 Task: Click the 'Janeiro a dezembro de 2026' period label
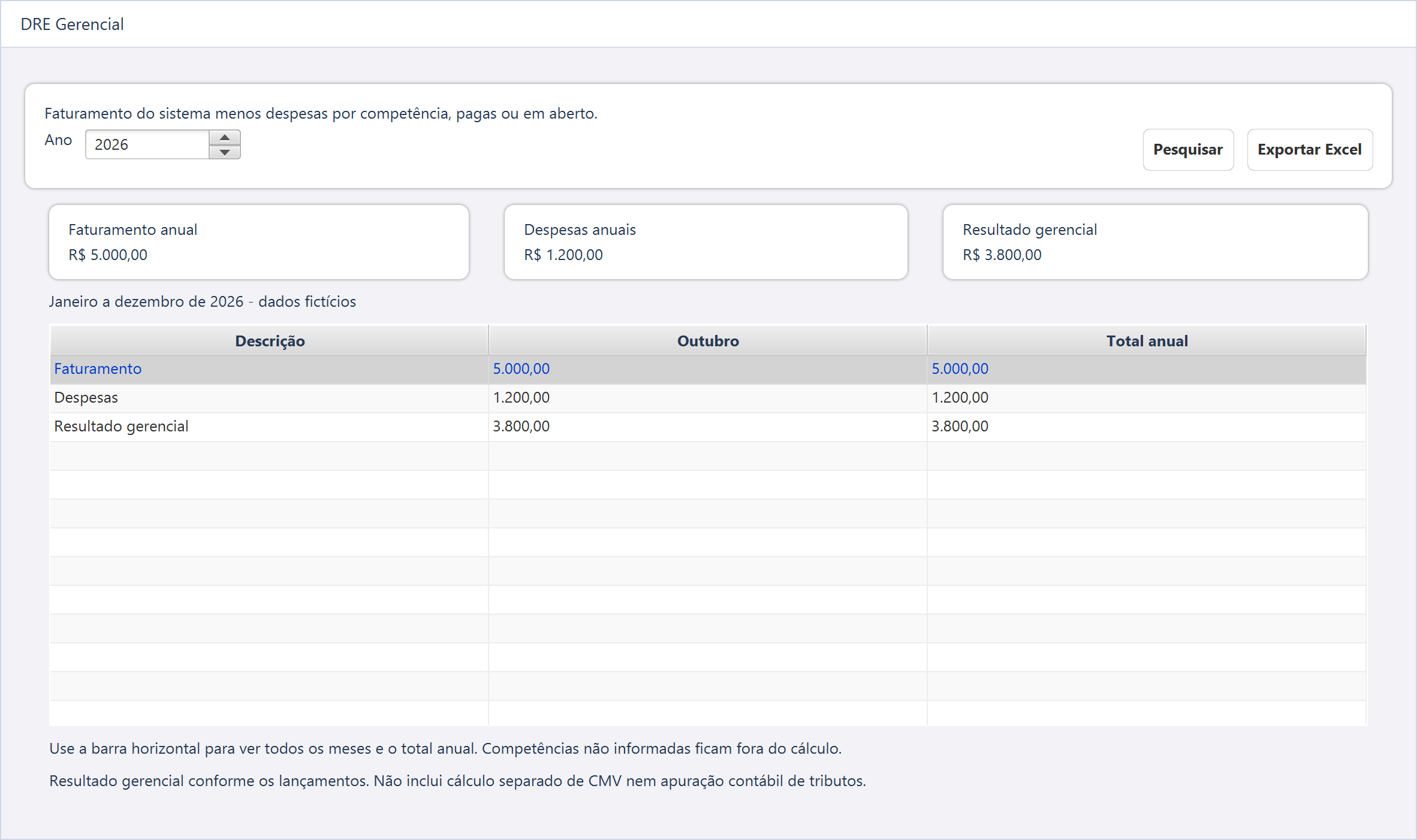click(203, 301)
